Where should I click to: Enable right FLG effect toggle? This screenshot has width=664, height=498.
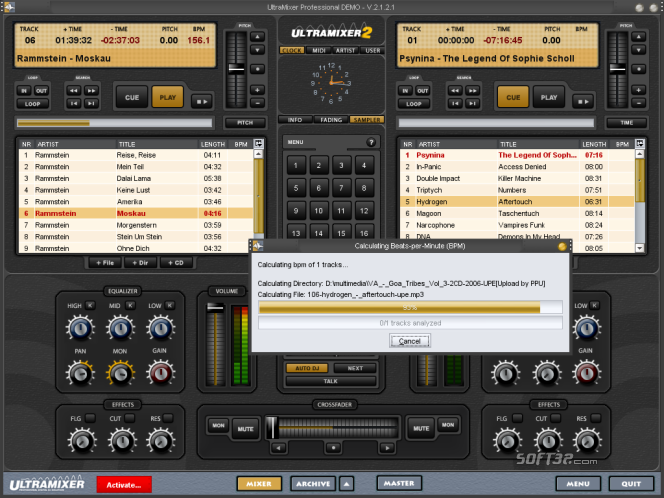click(x=517, y=418)
